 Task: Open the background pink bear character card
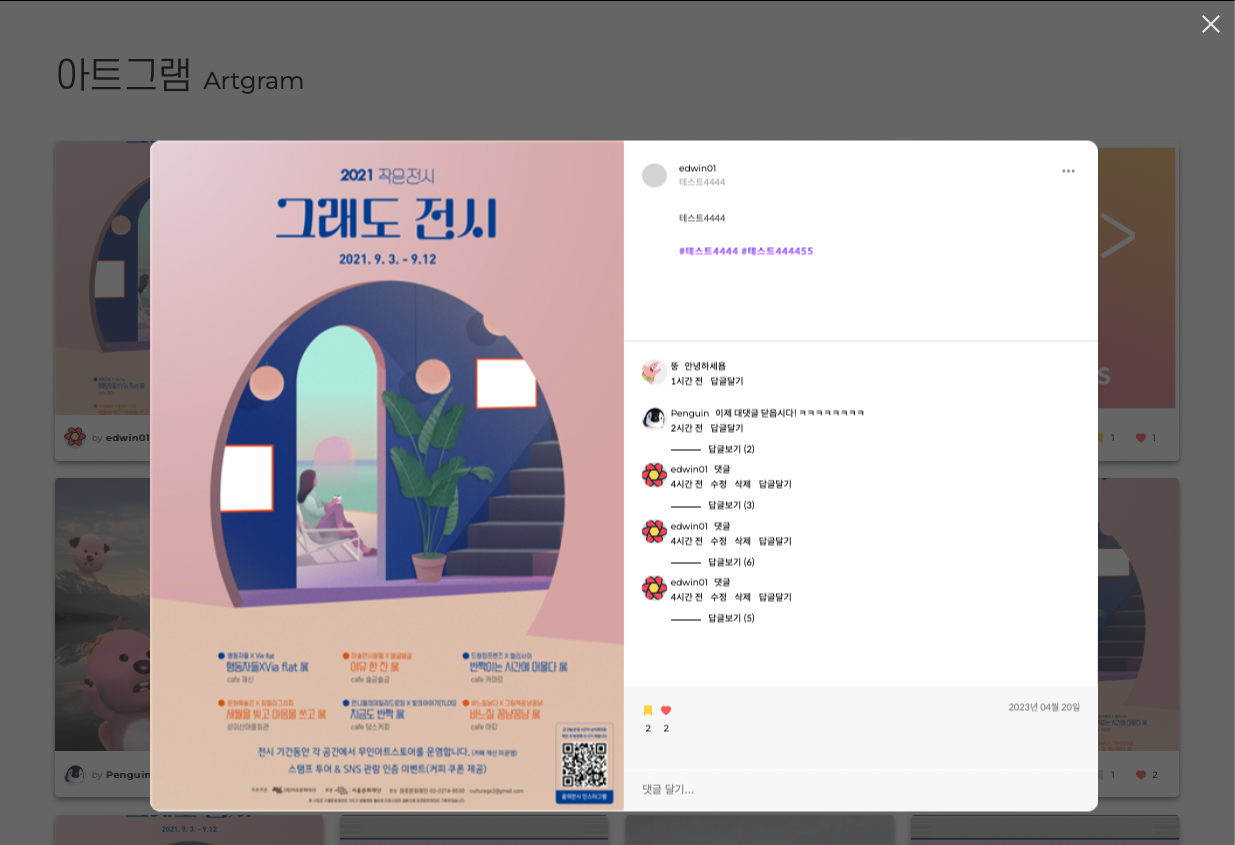102,614
